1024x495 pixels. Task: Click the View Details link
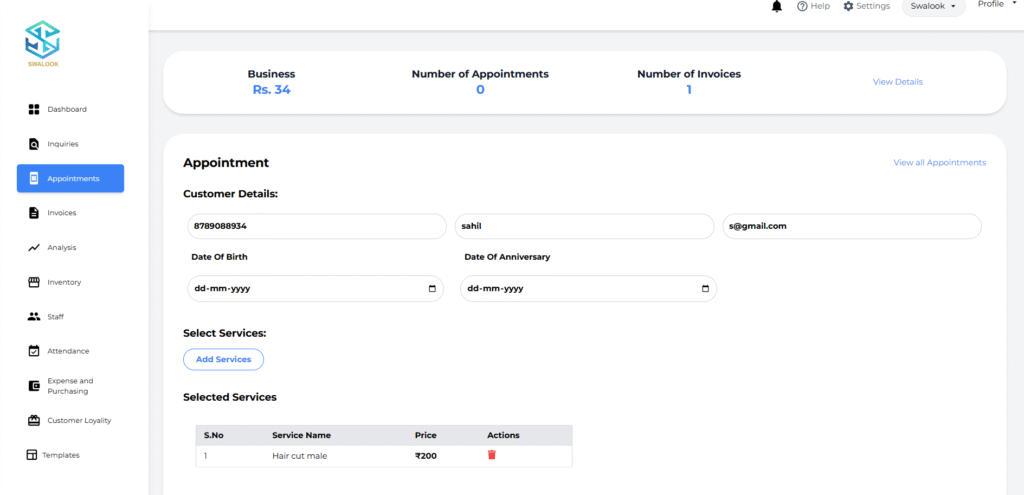click(x=897, y=82)
